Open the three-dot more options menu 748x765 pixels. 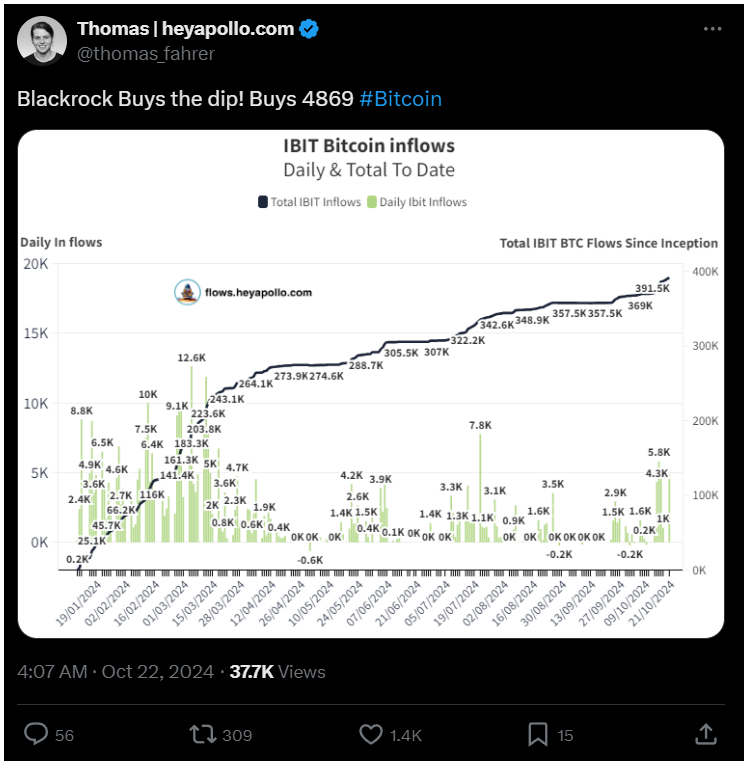point(712,29)
